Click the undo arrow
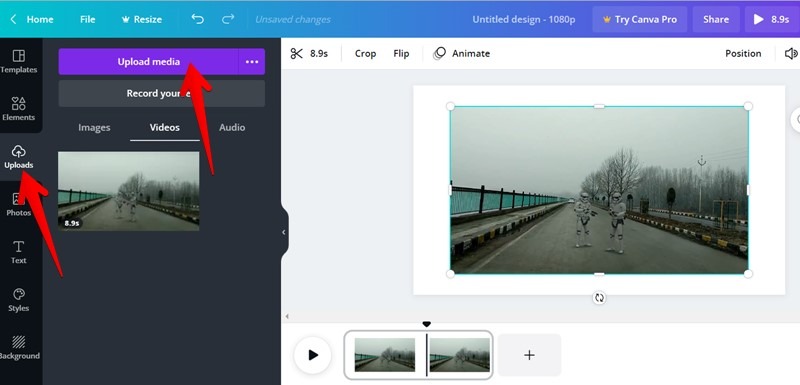Image resolution: width=800 pixels, height=385 pixels. [197, 19]
